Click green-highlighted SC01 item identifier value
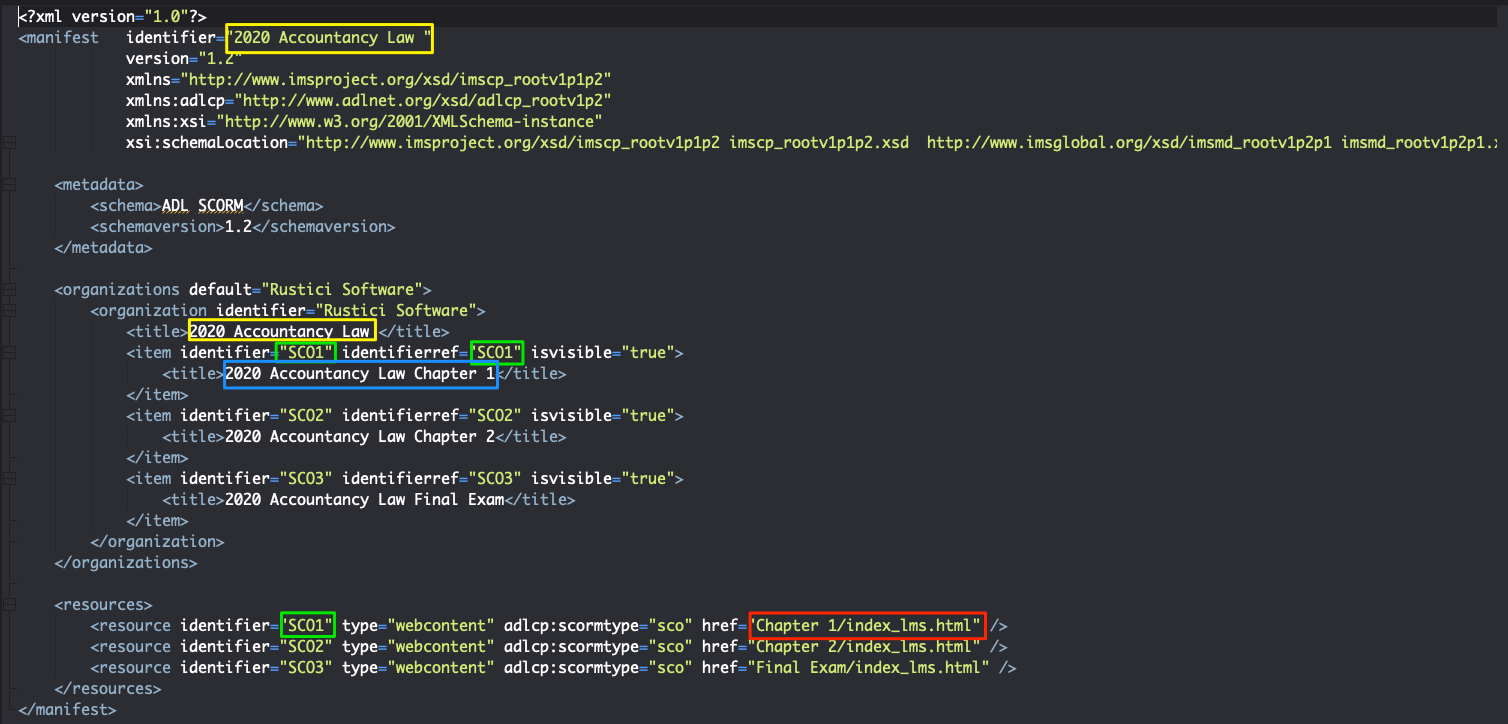1508x724 pixels. click(306, 352)
